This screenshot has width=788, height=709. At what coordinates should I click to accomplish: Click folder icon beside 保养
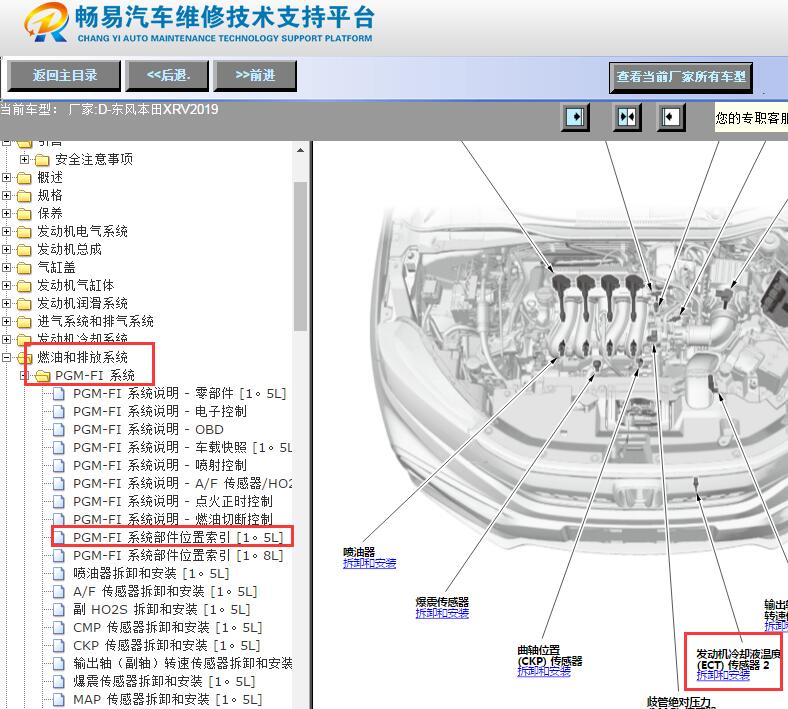(24, 214)
